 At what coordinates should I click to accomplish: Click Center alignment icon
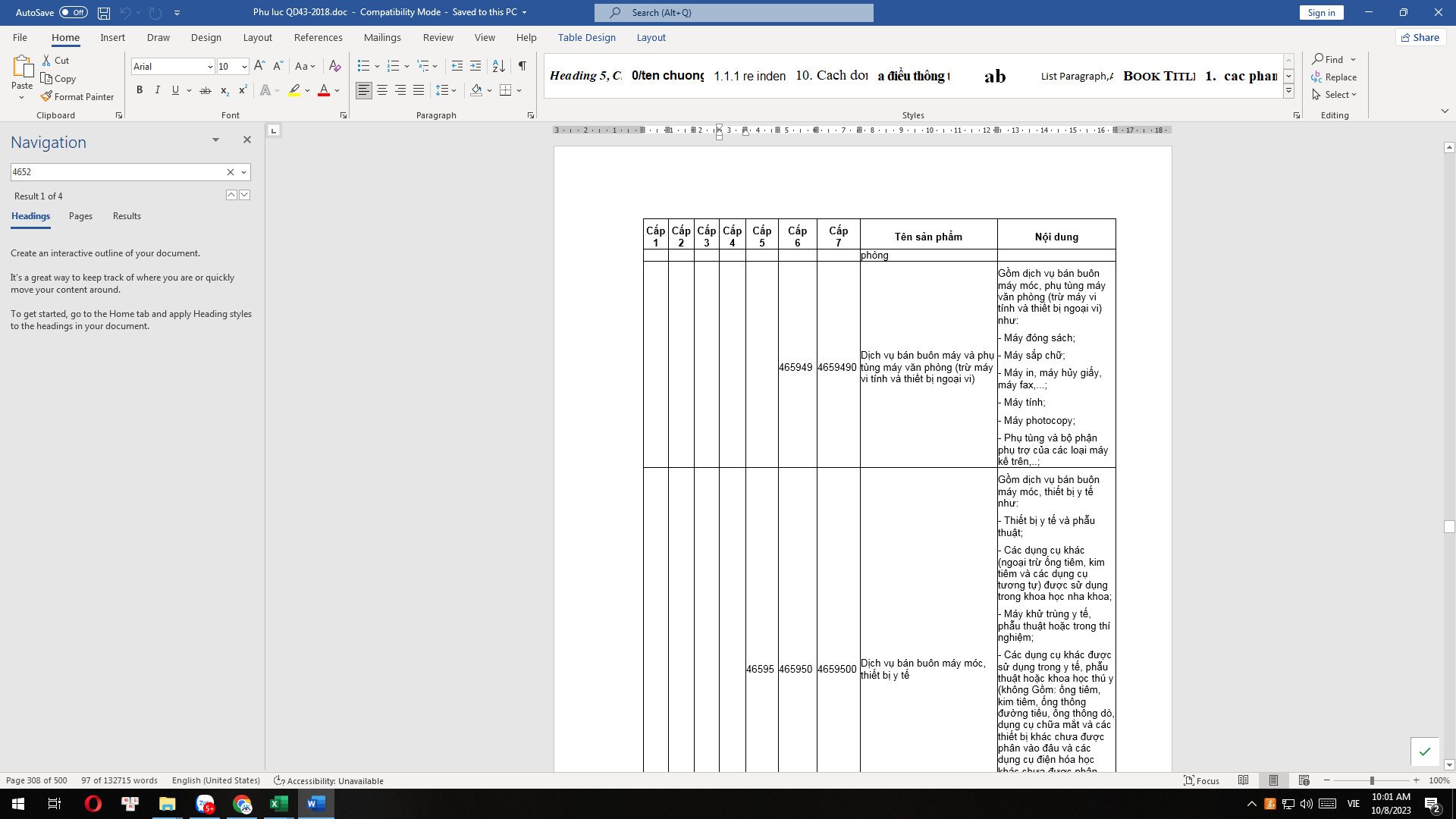382,90
